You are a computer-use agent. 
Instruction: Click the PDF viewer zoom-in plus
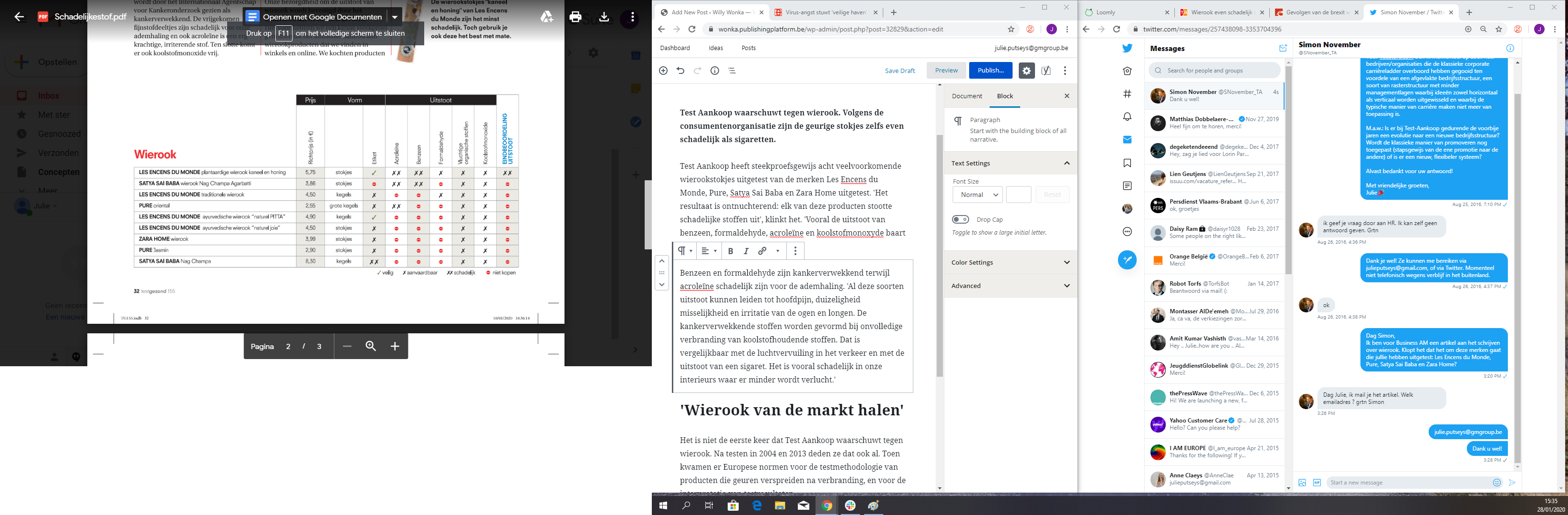pos(395,346)
